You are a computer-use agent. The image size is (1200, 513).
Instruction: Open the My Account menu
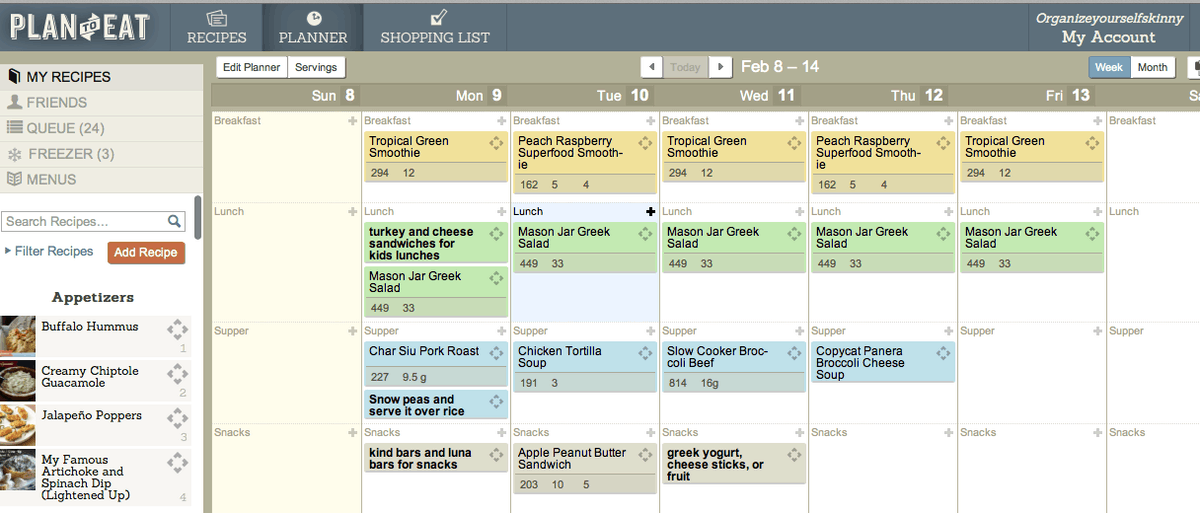[x=1108, y=37]
